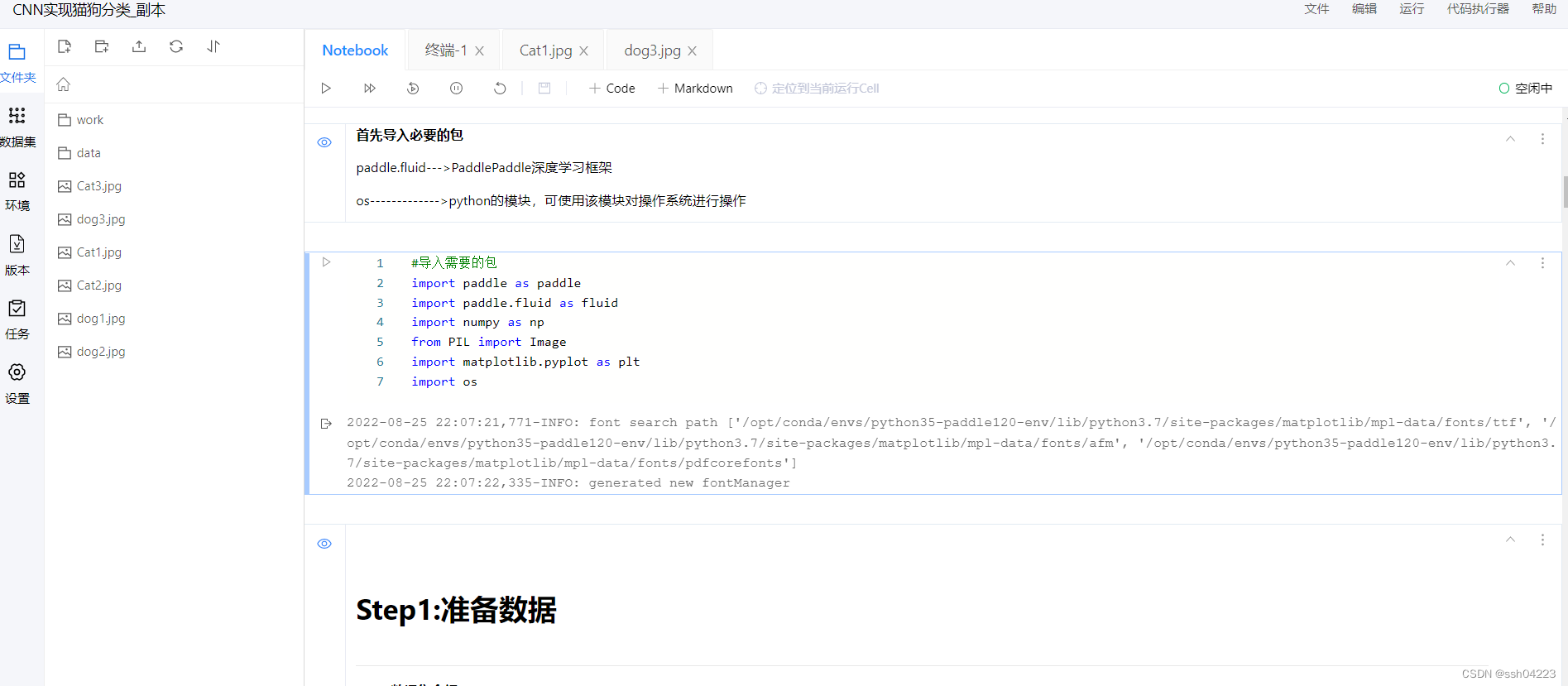Viewport: 1568px width, 686px height.
Task: Restart the kernel
Action: click(x=500, y=89)
